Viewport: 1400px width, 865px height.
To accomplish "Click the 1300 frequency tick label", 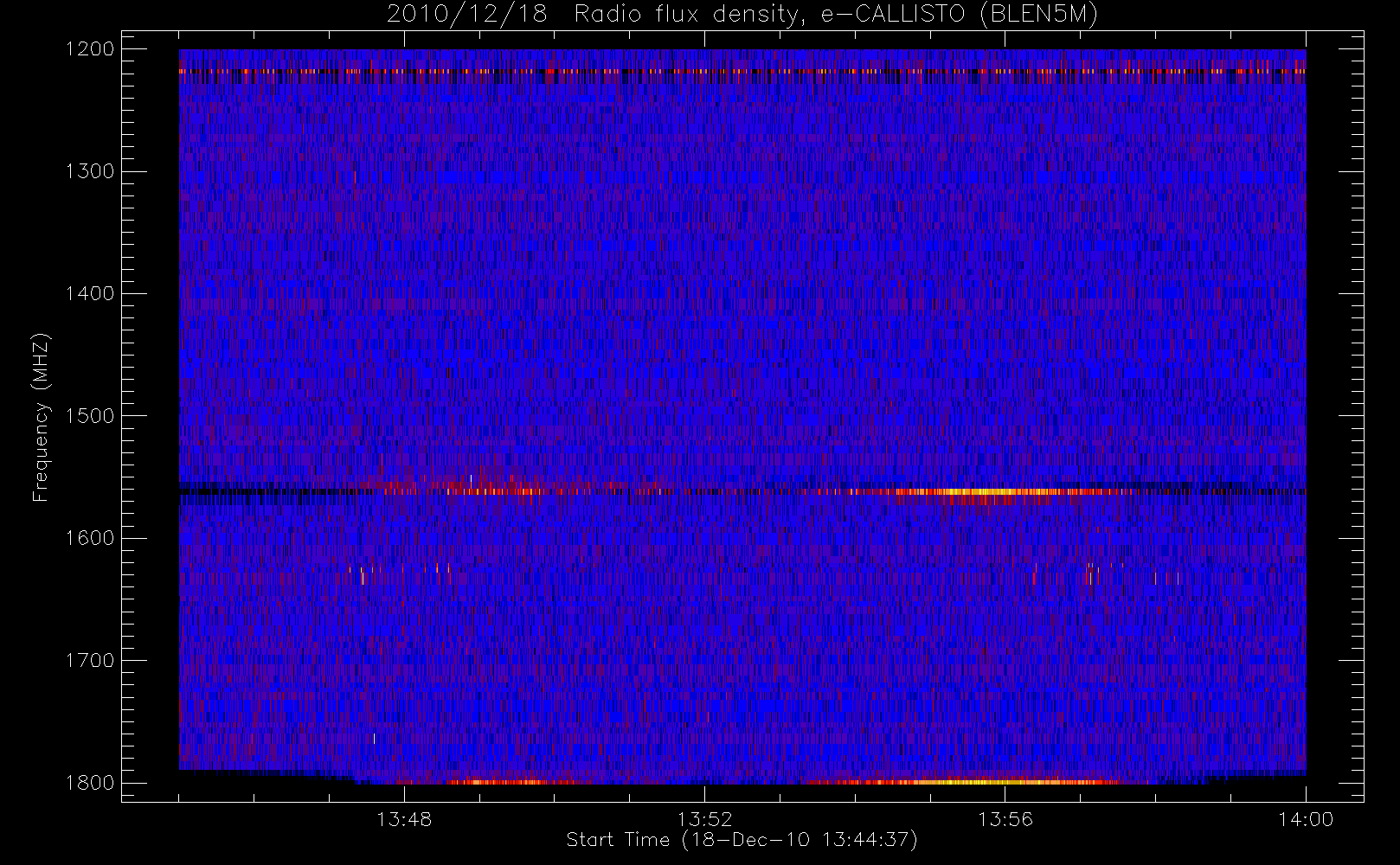I will click(90, 171).
